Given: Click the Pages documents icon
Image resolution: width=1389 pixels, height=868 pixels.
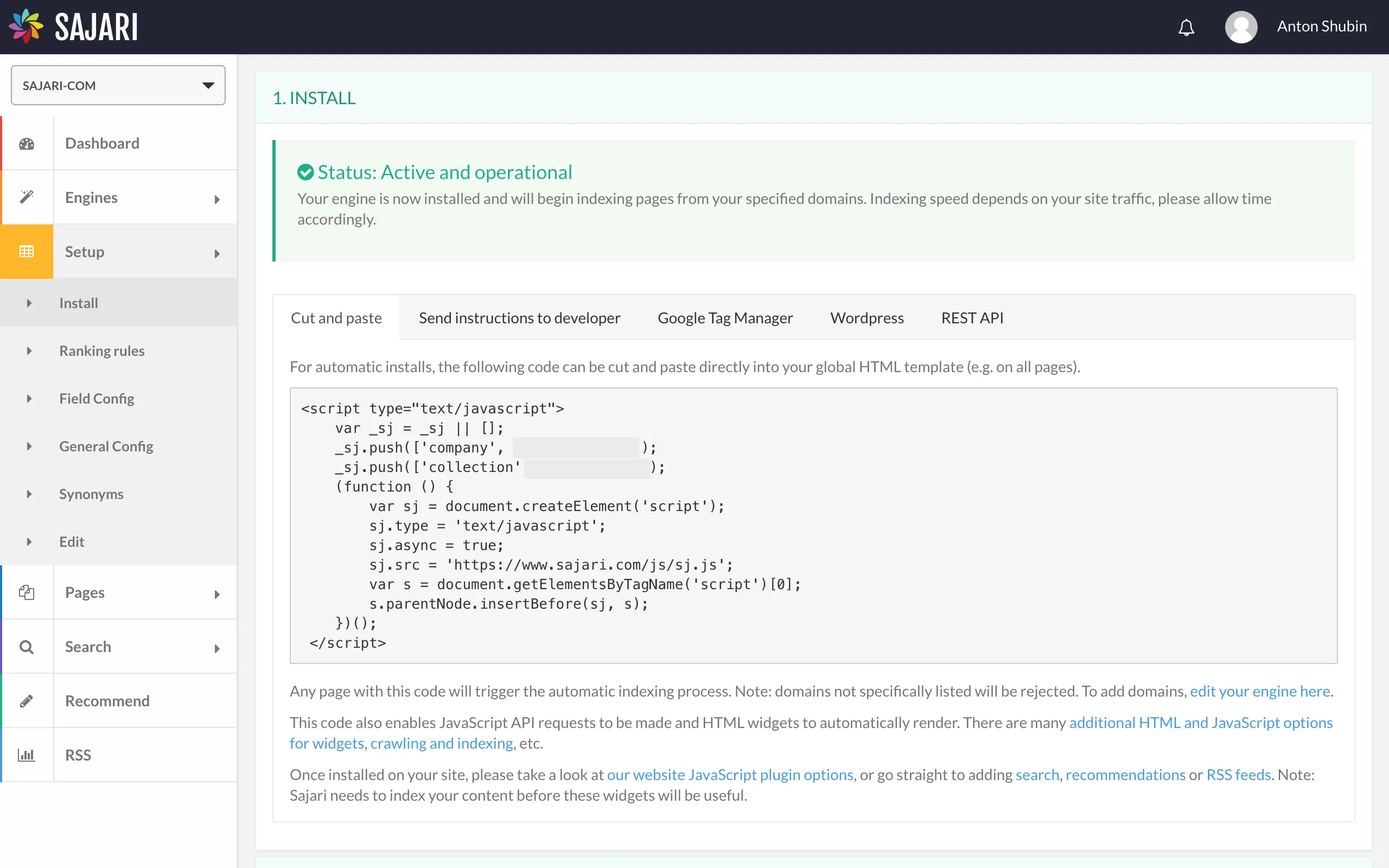Looking at the screenshot, I should tap(27, 592).
